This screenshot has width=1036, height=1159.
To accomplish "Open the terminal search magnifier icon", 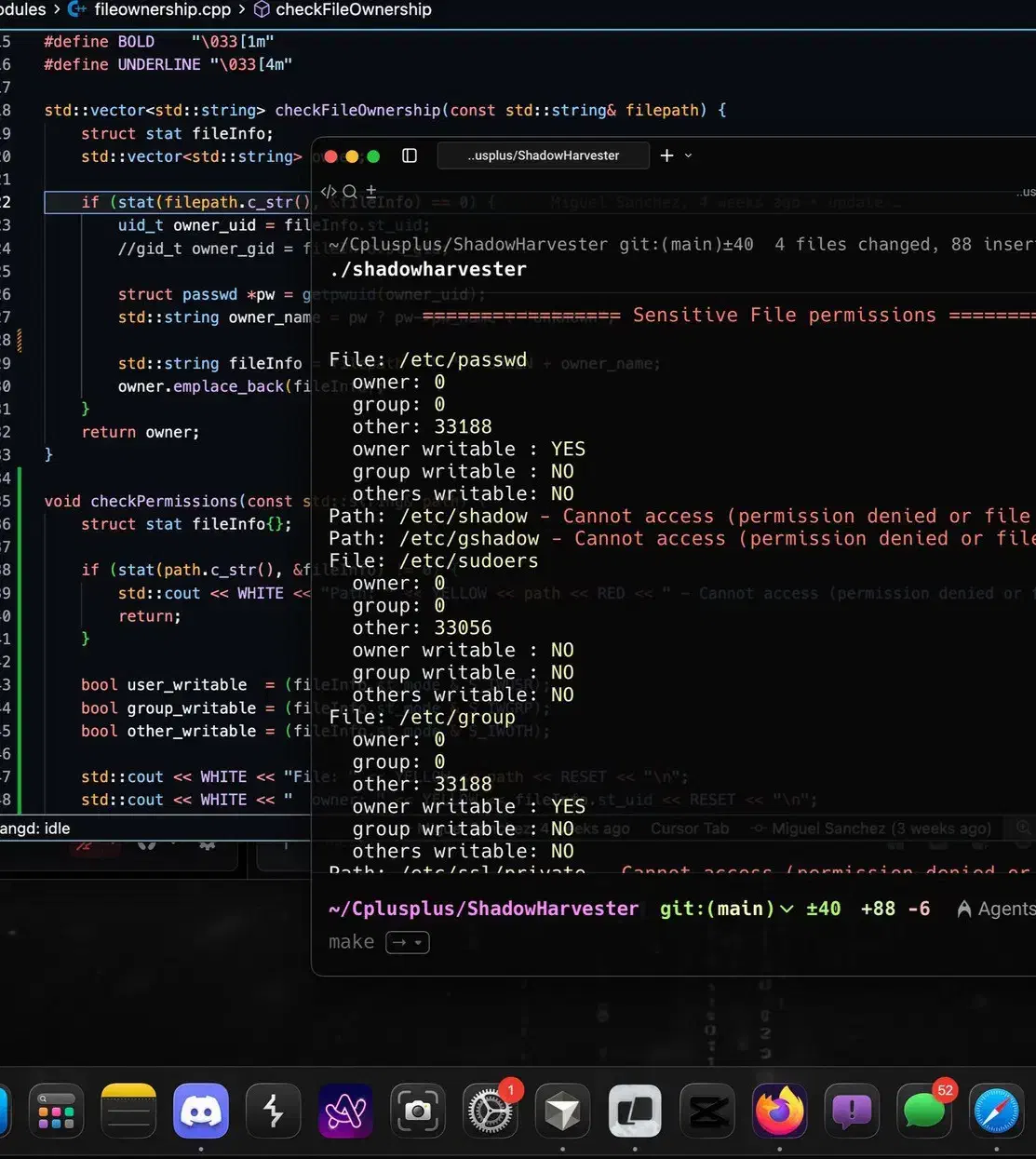I will click(x=350, y=192).
